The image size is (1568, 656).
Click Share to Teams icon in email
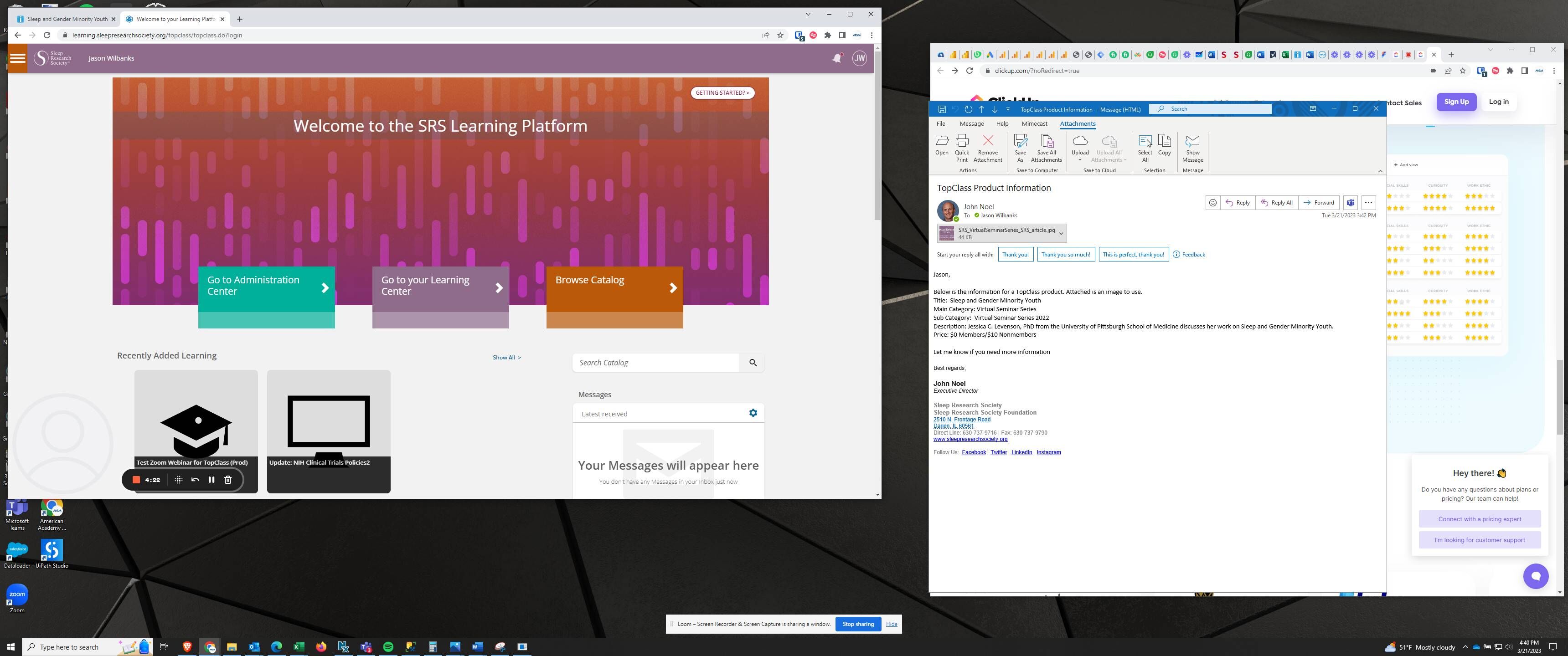coord(1350,203)
